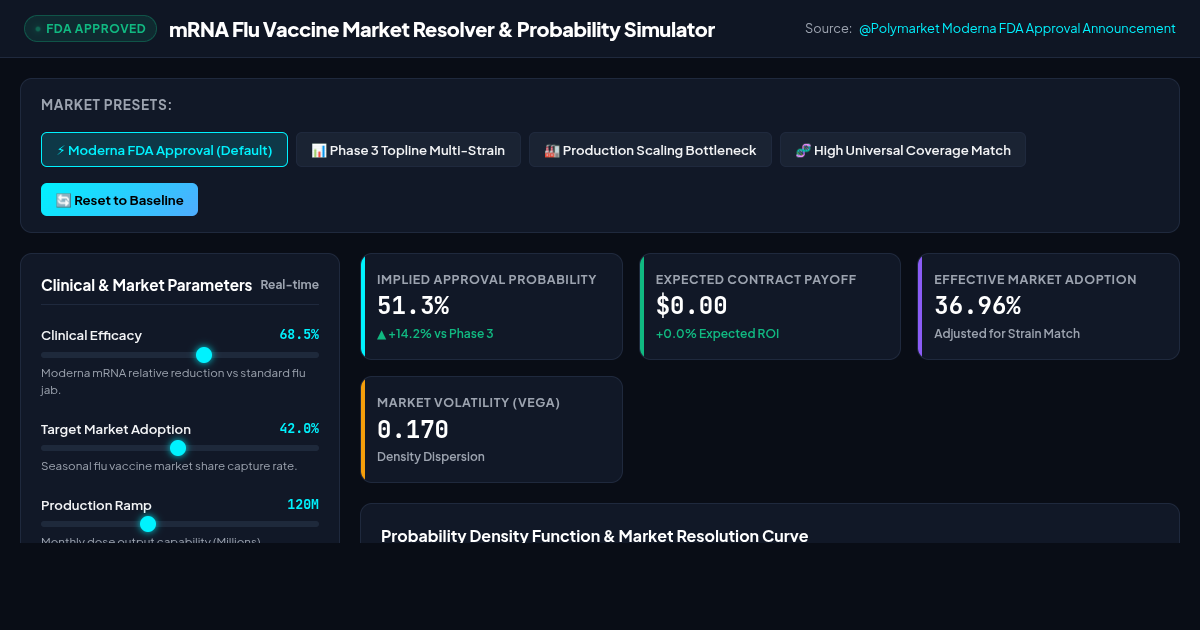Screen dimensions: 1200x630
Task: Click the 51.3% probability value
Action: [413, 306]
